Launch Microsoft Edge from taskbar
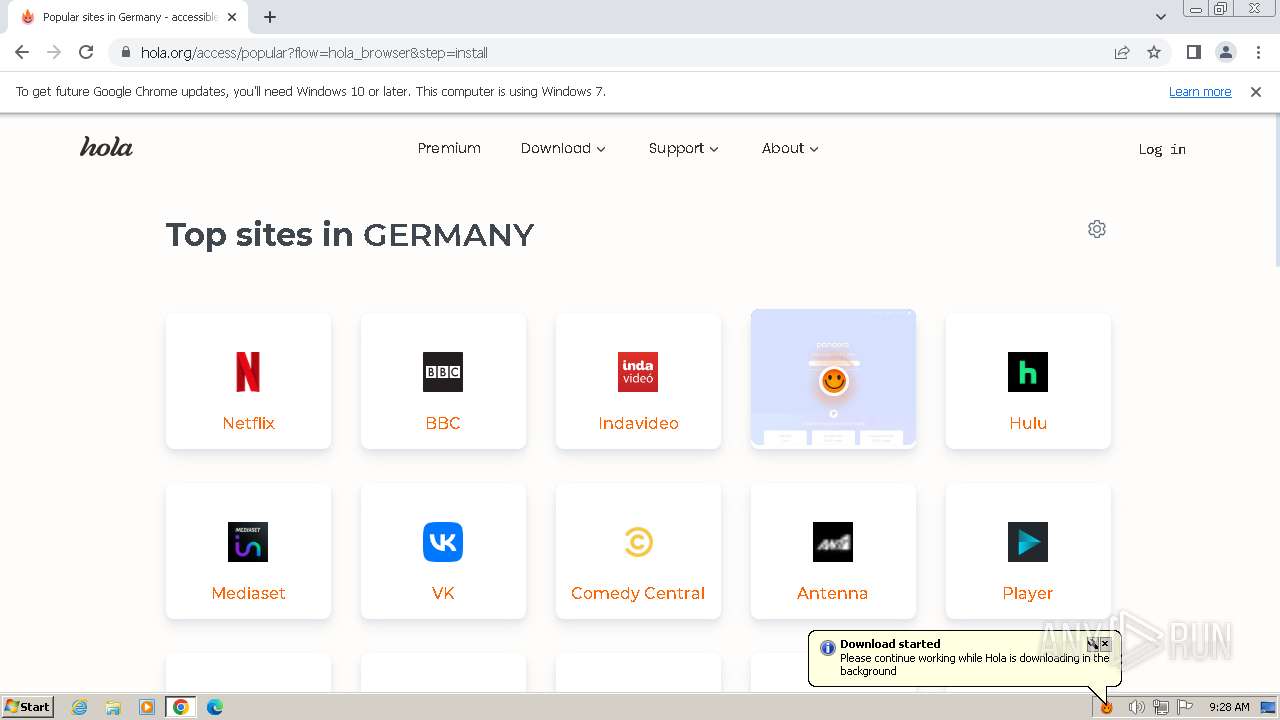The image size is (1280, 720). [215, 707]
